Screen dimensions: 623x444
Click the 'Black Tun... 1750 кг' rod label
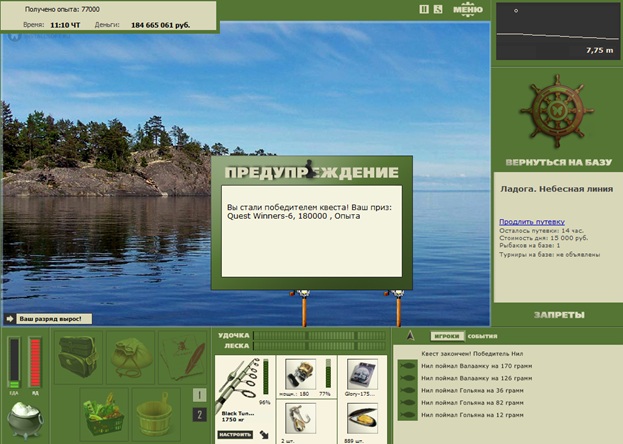click(x=238, y=416)
